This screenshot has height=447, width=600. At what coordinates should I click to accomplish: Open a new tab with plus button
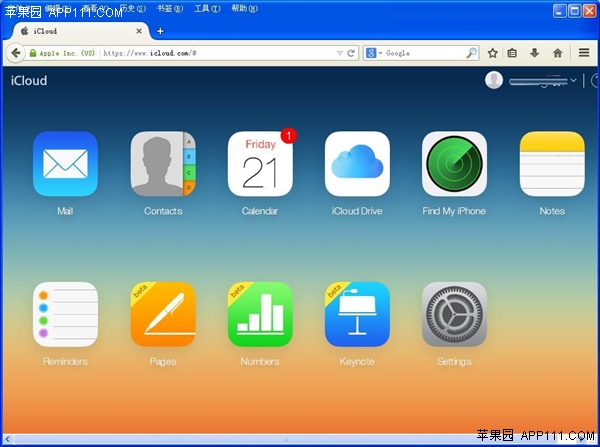coord(160,31)
